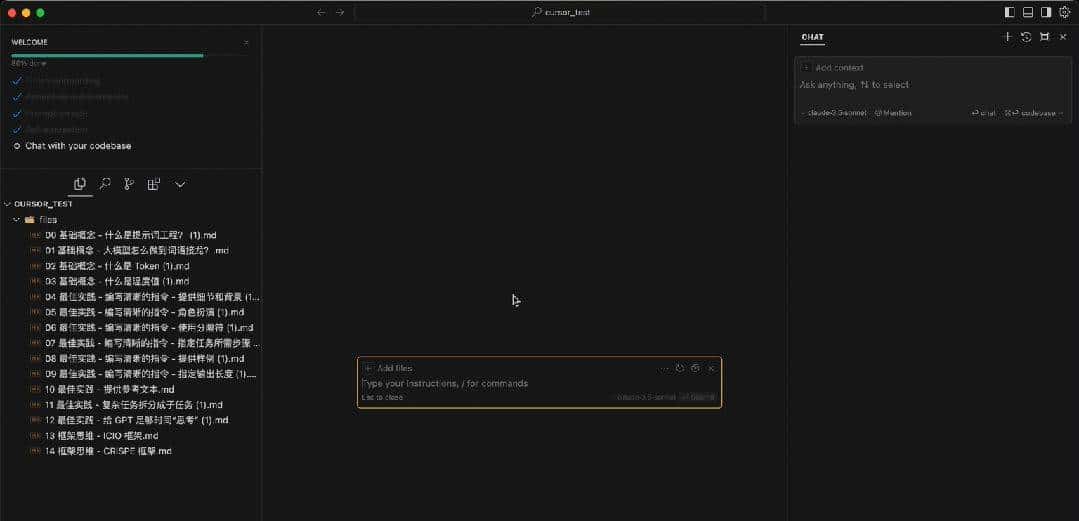Click Add context in chat
The height and width of the screenshot is (521, 1079).
pos(833,67)
